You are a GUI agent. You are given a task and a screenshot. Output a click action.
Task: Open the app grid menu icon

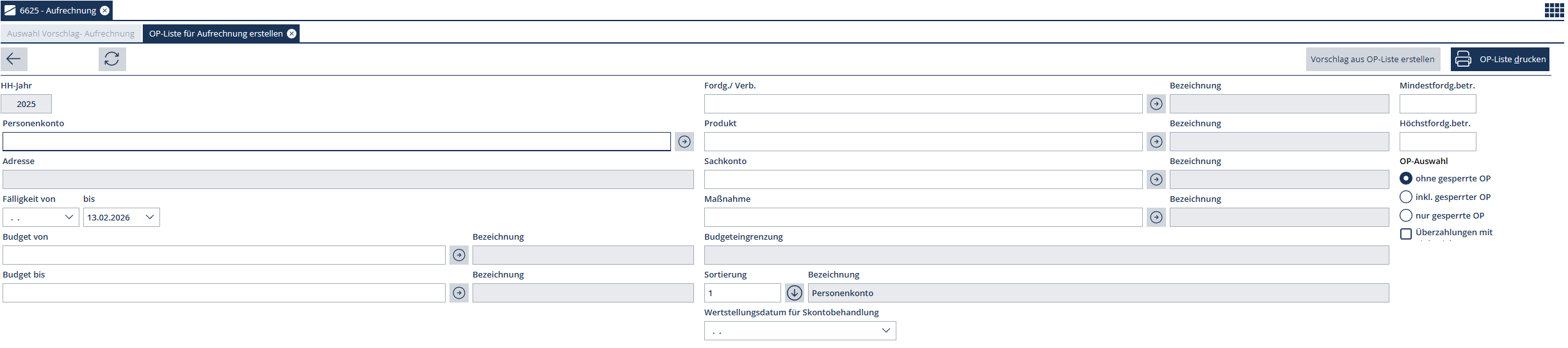(x=1554, y=10)
